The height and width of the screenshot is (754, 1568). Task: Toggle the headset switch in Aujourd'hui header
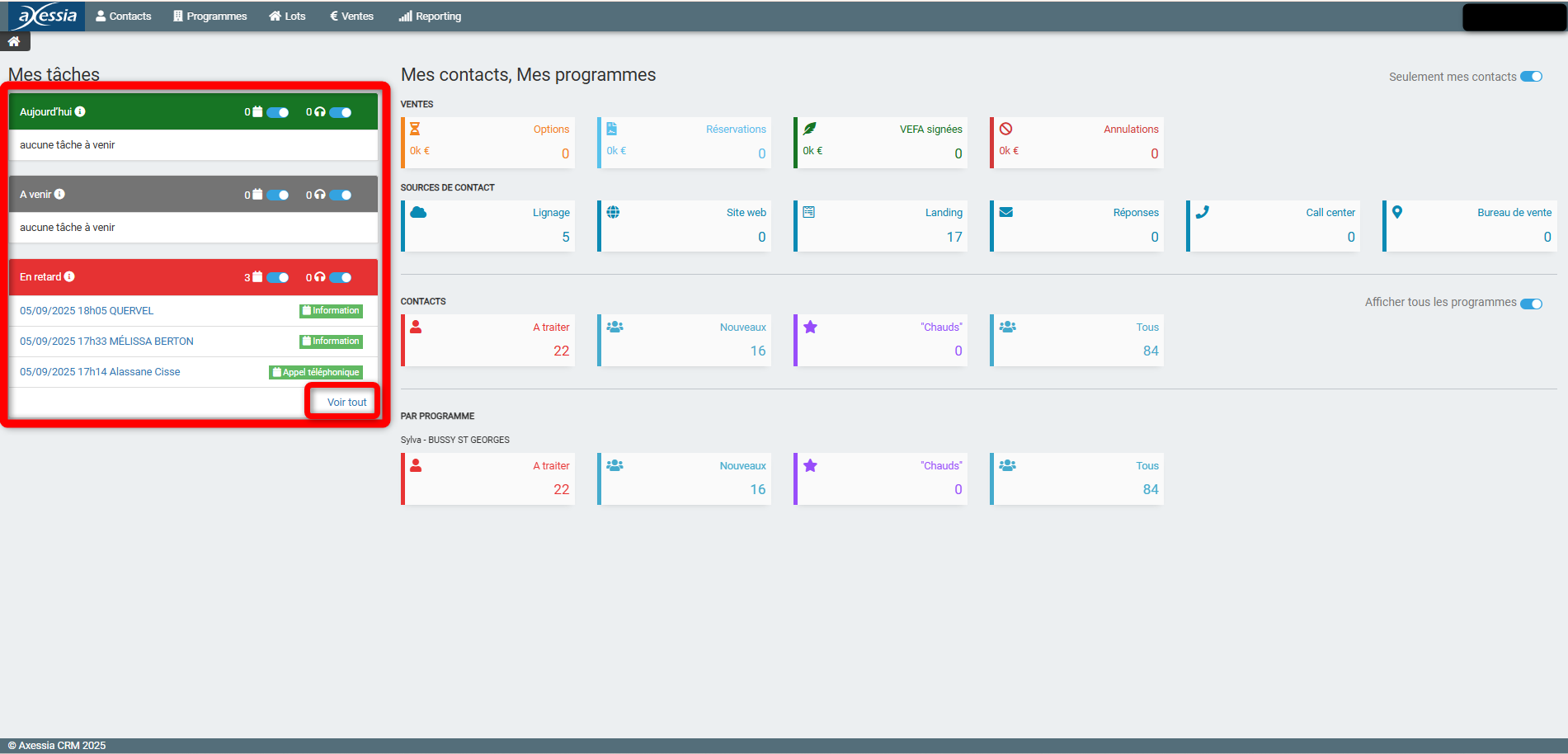tap(341, 112)
